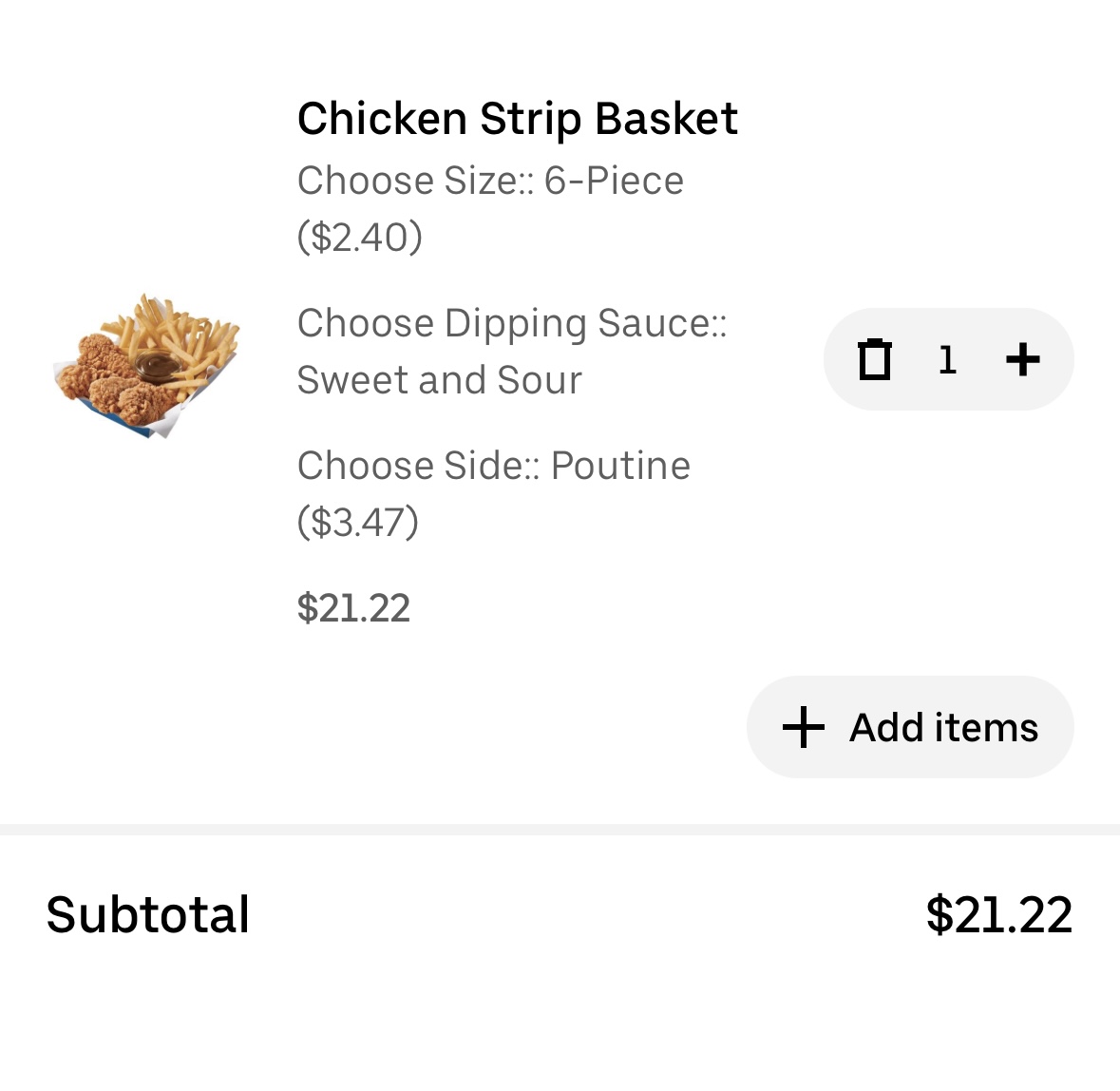Tap the $21.22 subtotal amount
The height and width of the screenshot is (1091, 1120).
click(x=998, y=914)
